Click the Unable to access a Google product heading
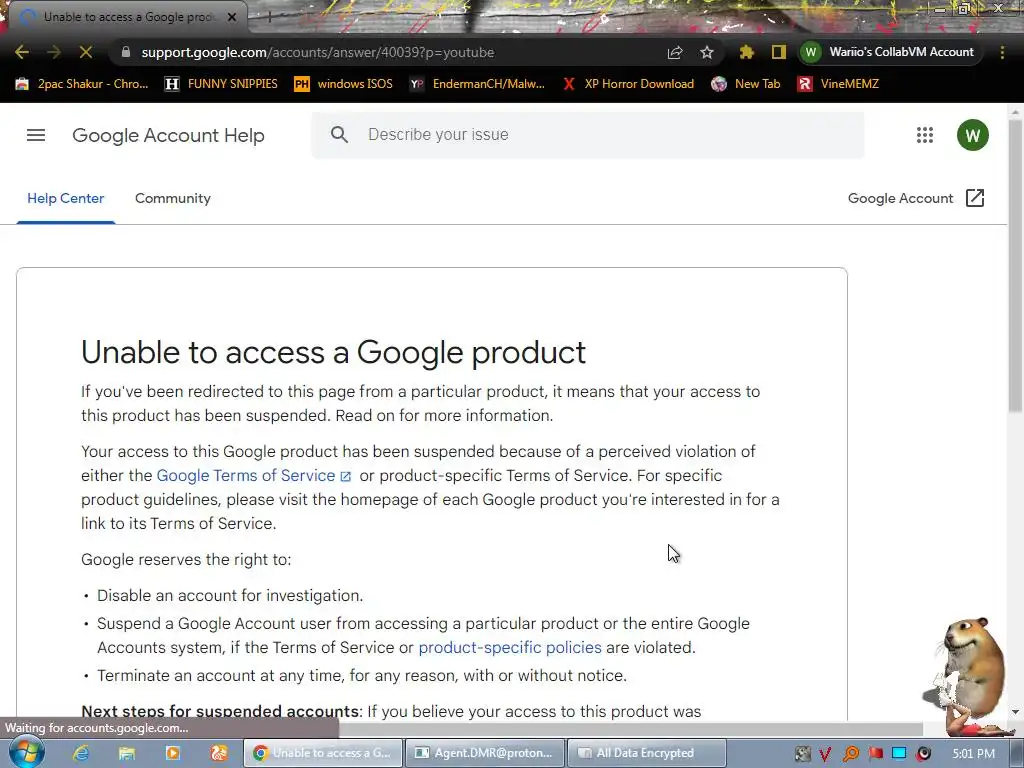This screenshot has width=1024, height=768. [x=333, y=352]
